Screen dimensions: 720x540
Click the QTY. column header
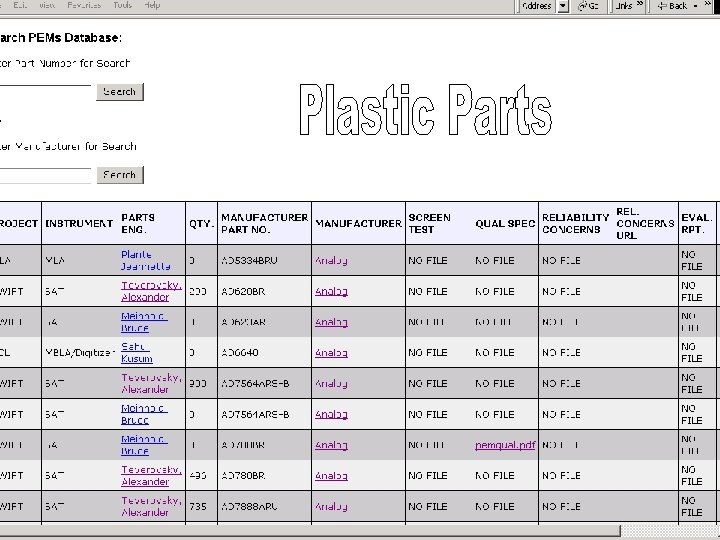pyautogui.click(x=202, y=224)
